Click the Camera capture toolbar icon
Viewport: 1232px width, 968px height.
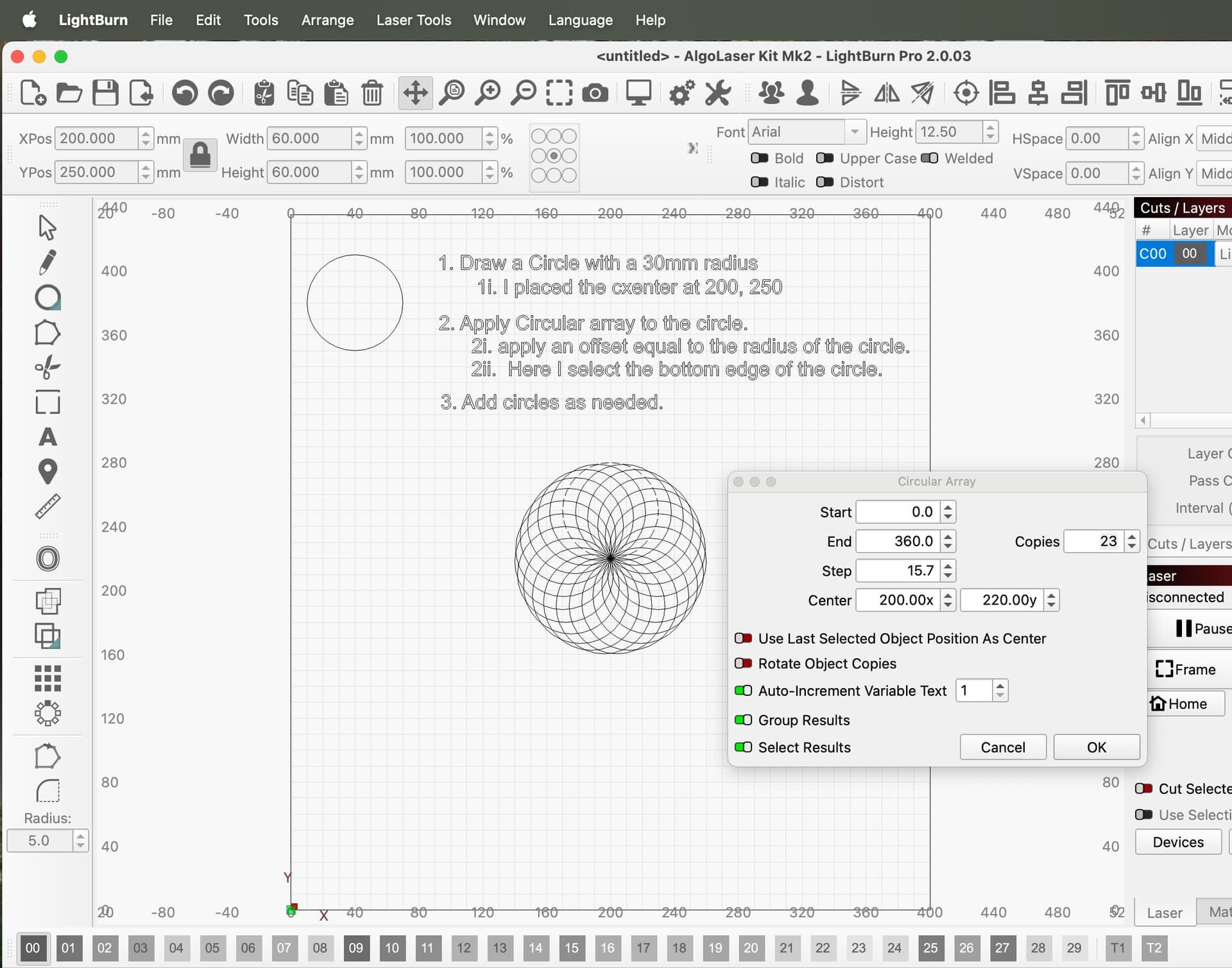pos(595,93)
